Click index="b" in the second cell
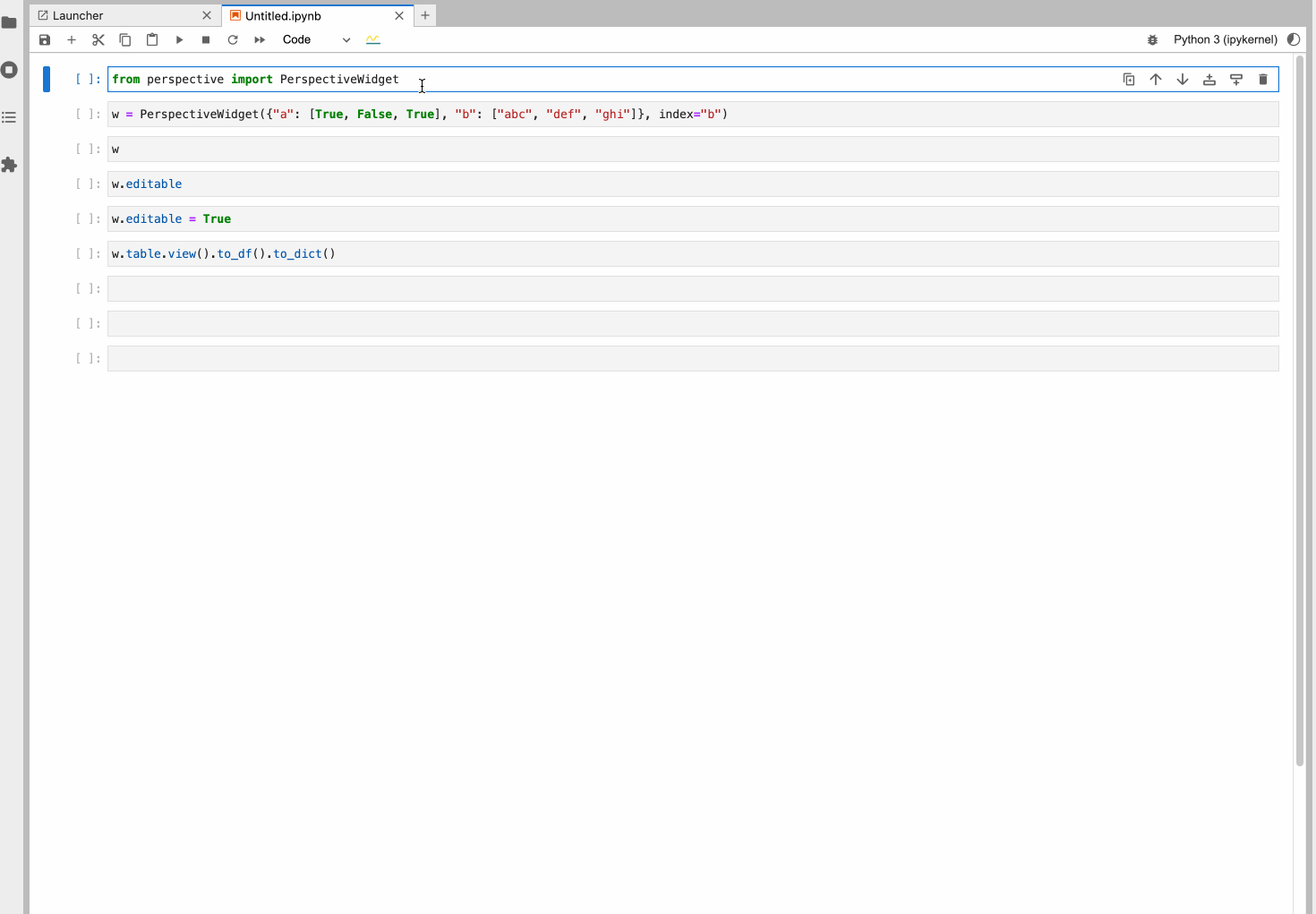This screenshot has width=1316, height=914. point(690,115)
